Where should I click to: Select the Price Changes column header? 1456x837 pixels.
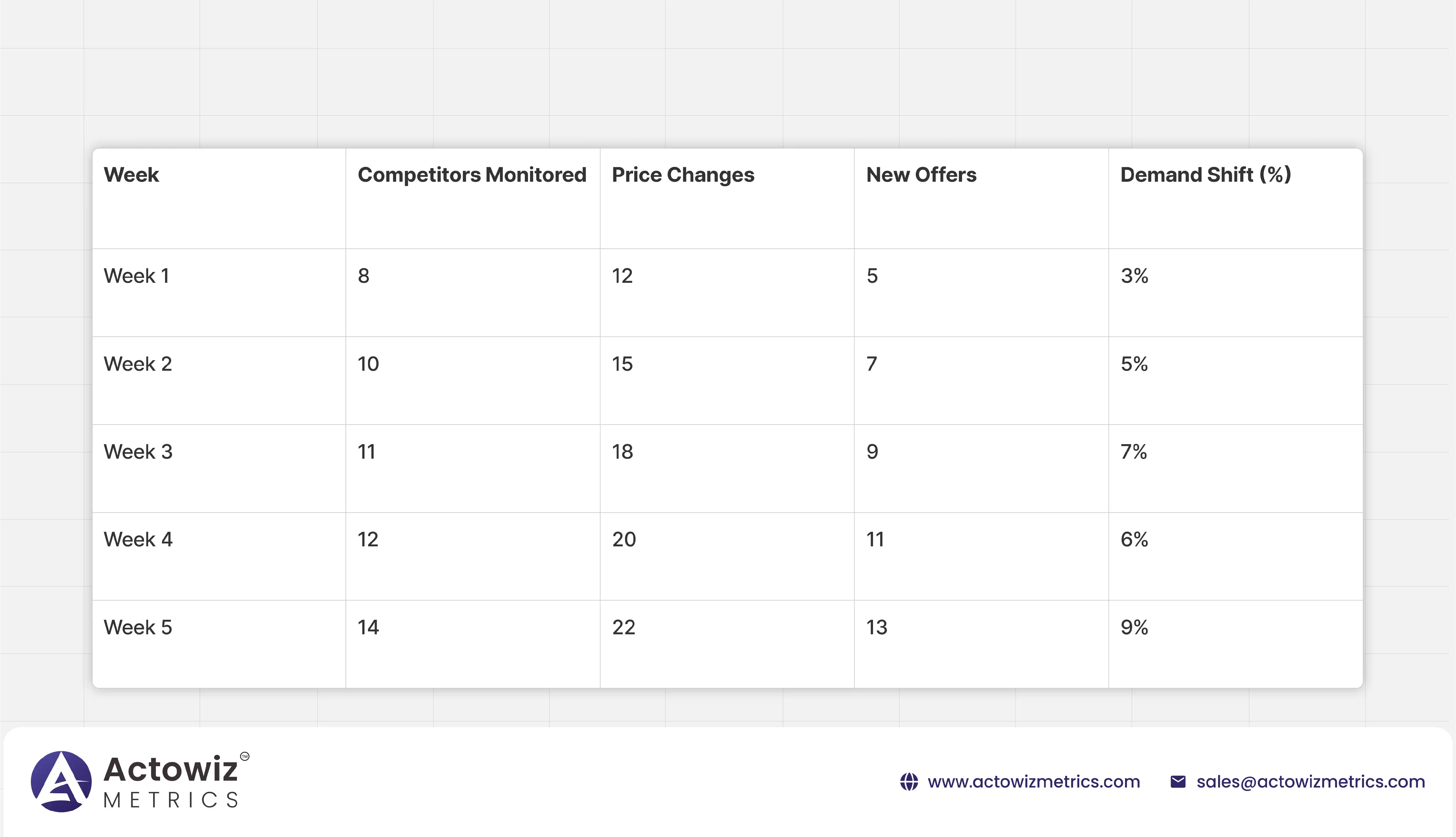pos(683,175)
